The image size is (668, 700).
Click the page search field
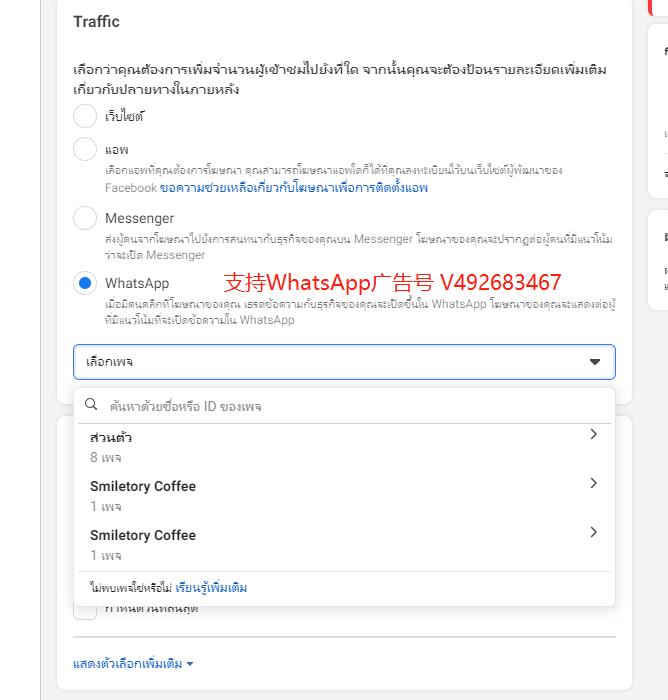pos(344,406)
